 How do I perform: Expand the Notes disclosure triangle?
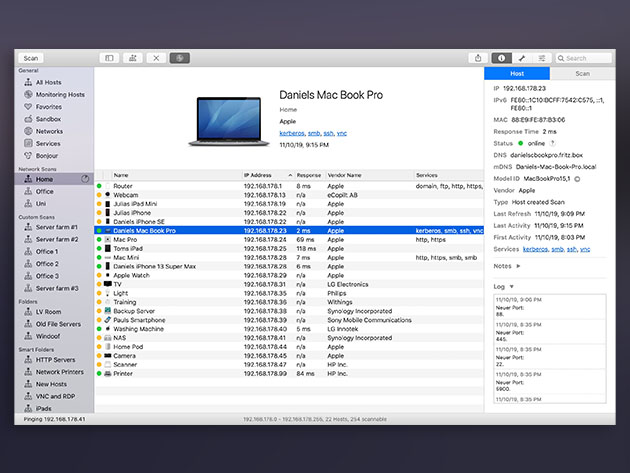point(518,266)
